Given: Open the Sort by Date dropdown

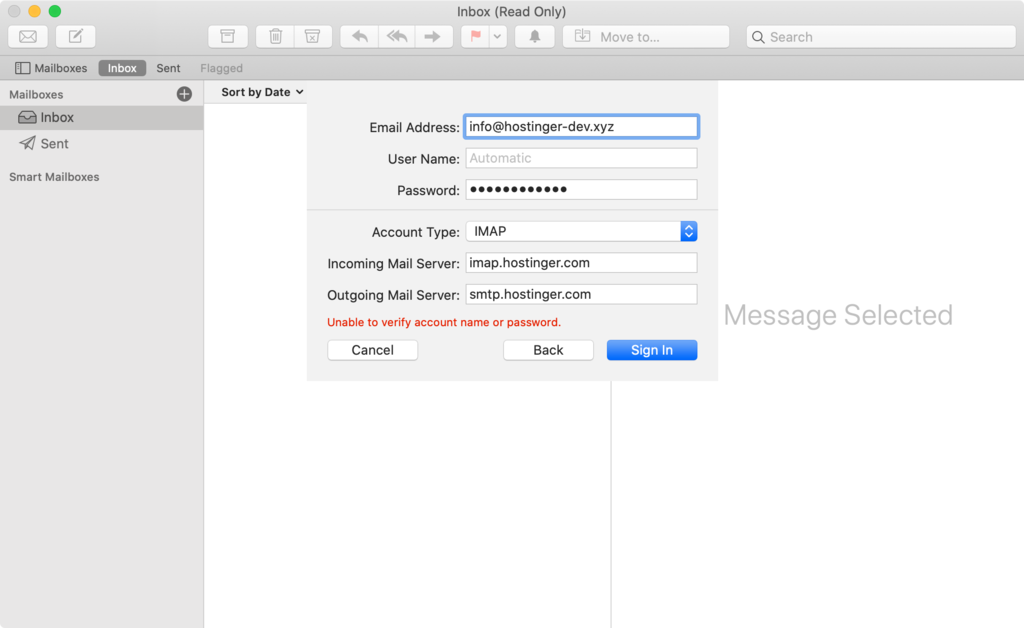Looking at the screenshot, I should click(258, 91).
